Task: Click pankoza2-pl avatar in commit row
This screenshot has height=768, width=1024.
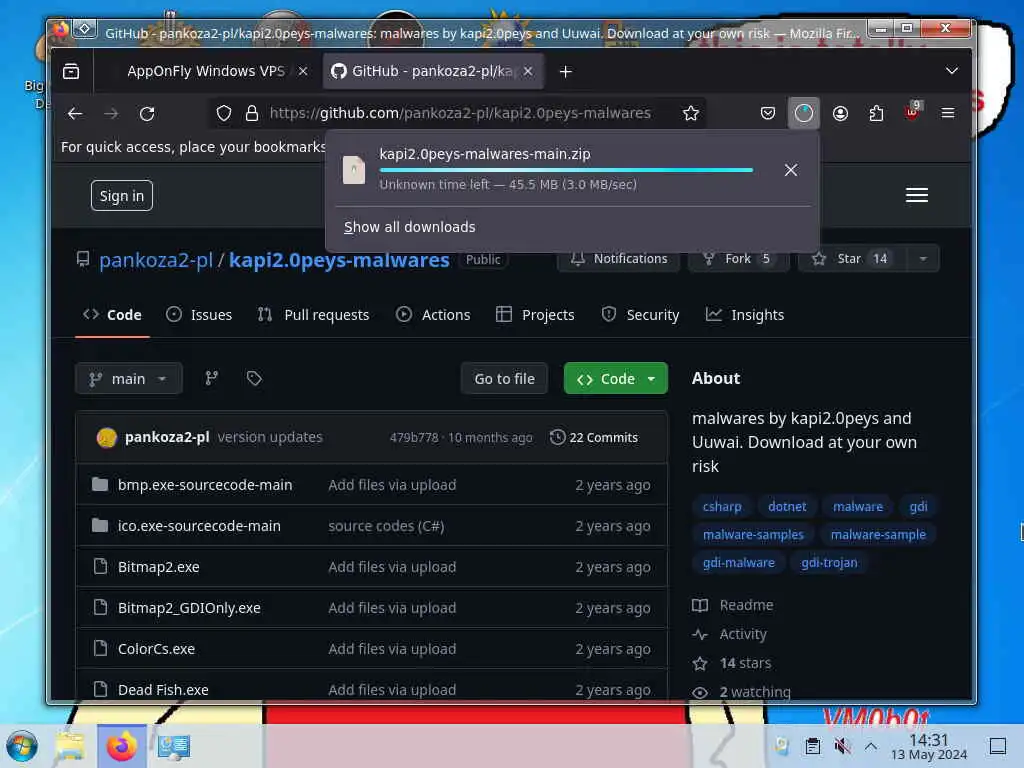Action: coord(106,438)
